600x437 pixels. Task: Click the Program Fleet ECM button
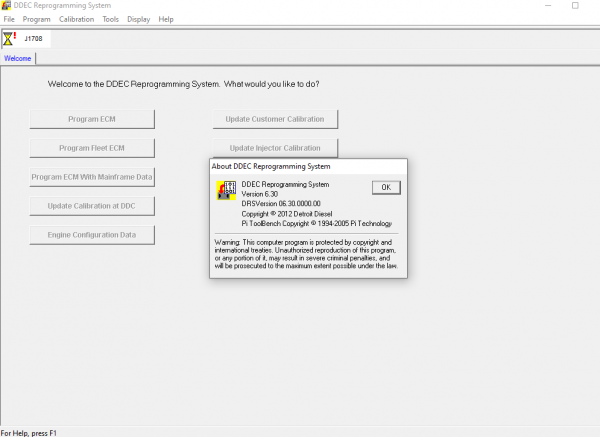(92, 148)
